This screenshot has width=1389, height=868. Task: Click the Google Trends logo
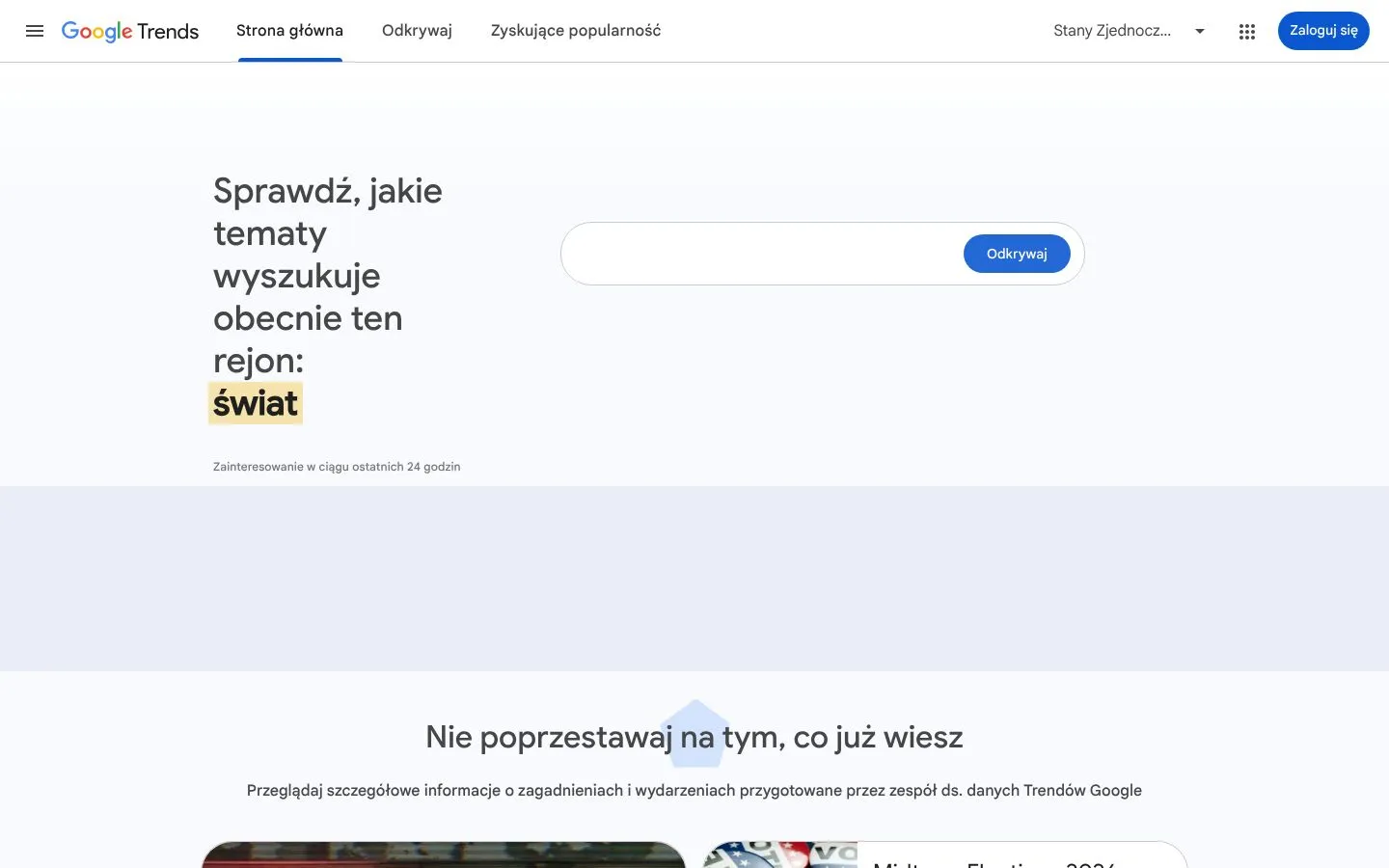(x=130, y=31)
